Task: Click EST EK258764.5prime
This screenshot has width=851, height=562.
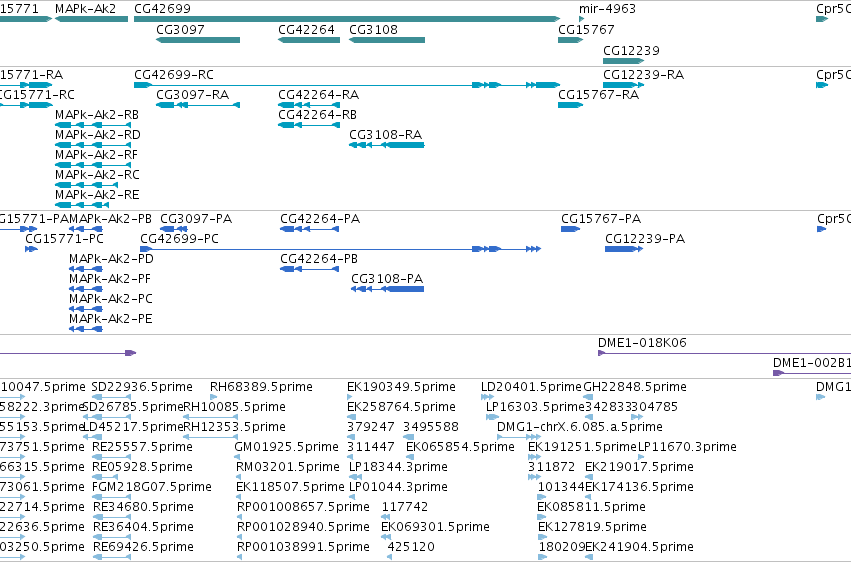Action: tap(352, 417)
